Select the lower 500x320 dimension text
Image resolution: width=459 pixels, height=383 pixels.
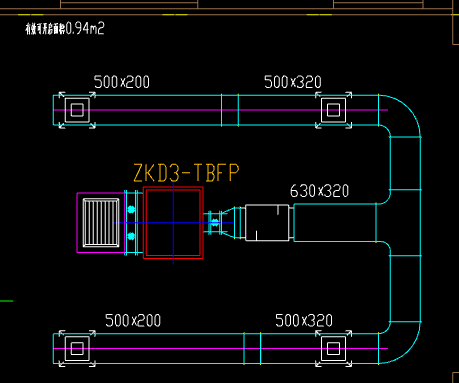tap(304, 320)
